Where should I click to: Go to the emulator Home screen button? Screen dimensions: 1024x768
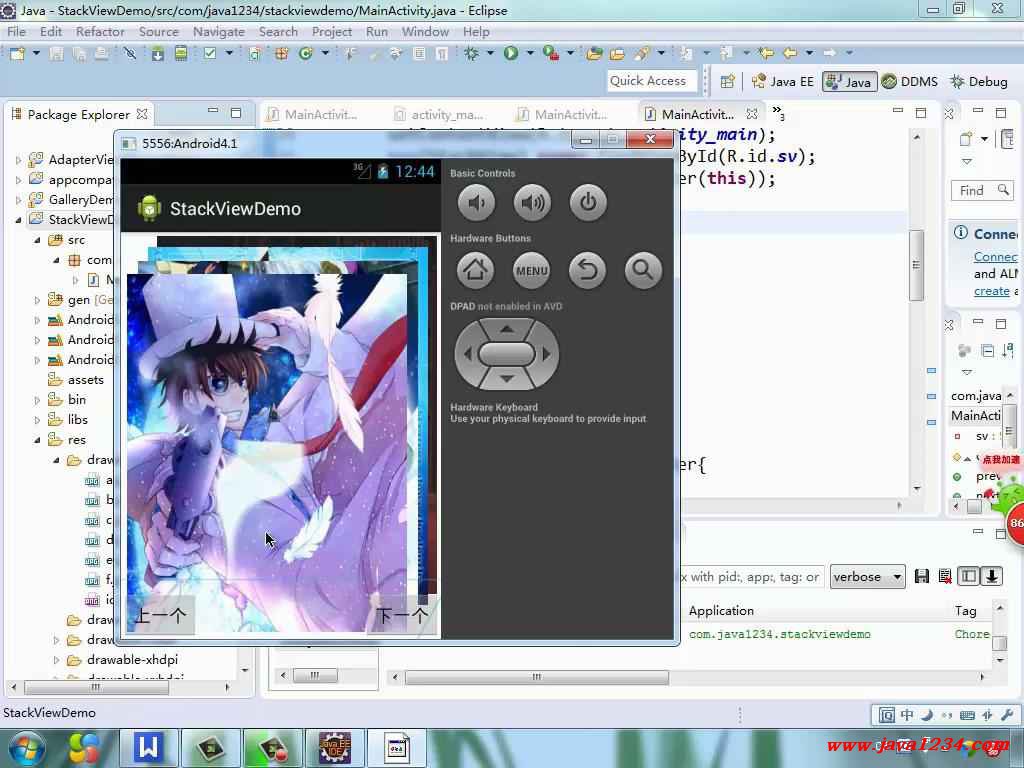point(475,270)
